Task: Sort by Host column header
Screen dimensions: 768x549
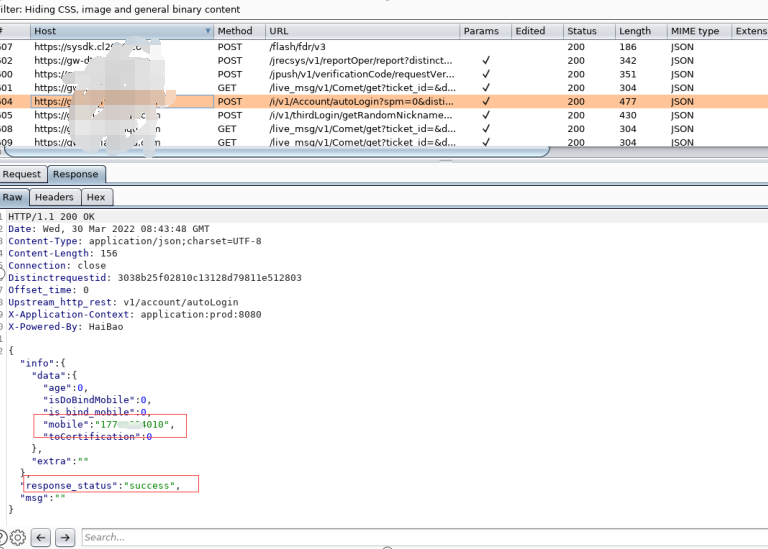Action: (x=121, y=31)
